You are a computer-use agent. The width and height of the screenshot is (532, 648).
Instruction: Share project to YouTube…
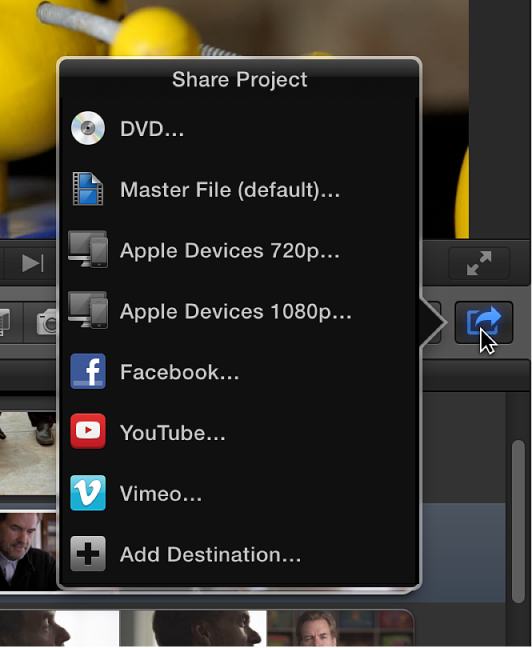click(239, 432)
